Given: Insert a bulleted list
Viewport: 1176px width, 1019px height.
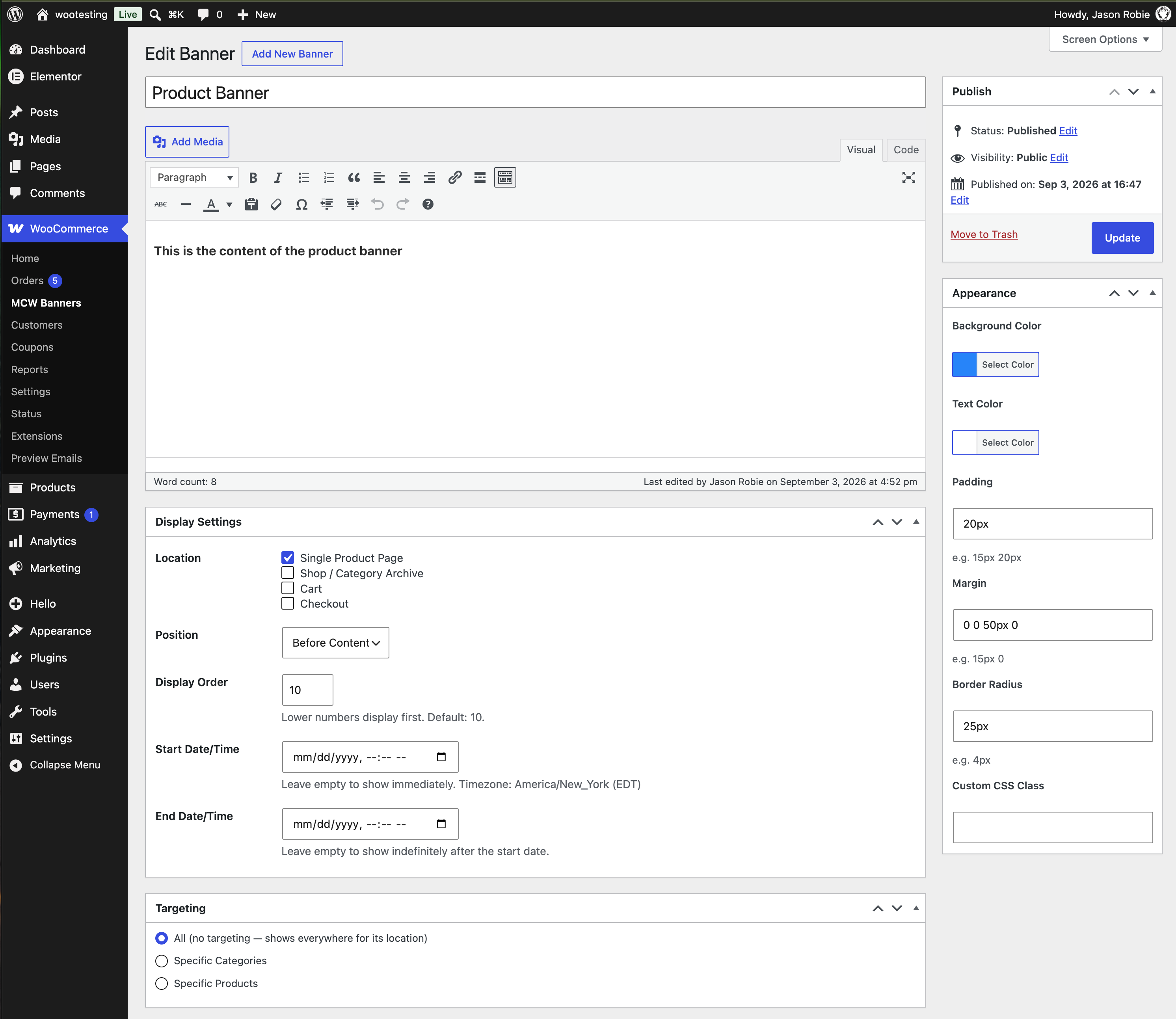Looking at the screenshot, I should coord(304,177).
